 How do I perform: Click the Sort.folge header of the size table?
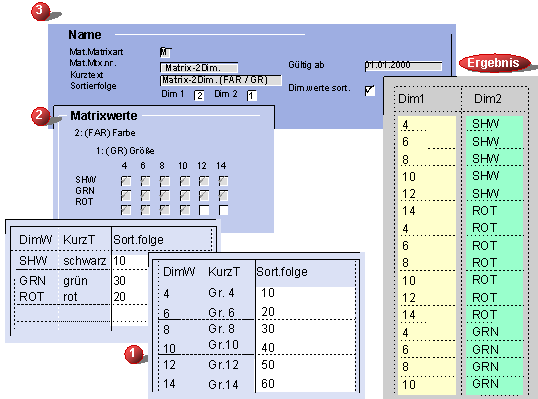click(x=282, y=272)
